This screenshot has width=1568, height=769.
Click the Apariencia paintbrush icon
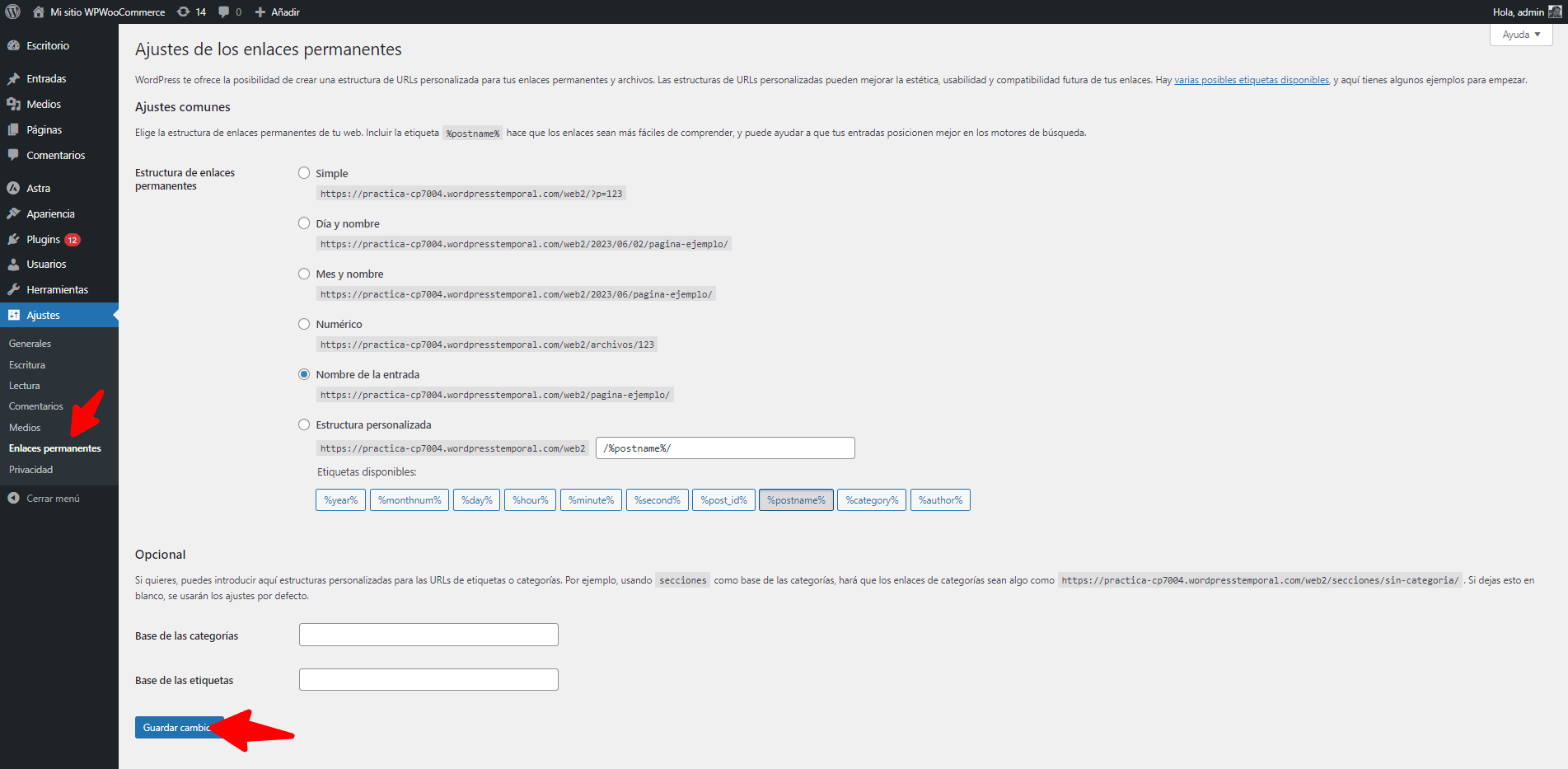click(13, 213)
